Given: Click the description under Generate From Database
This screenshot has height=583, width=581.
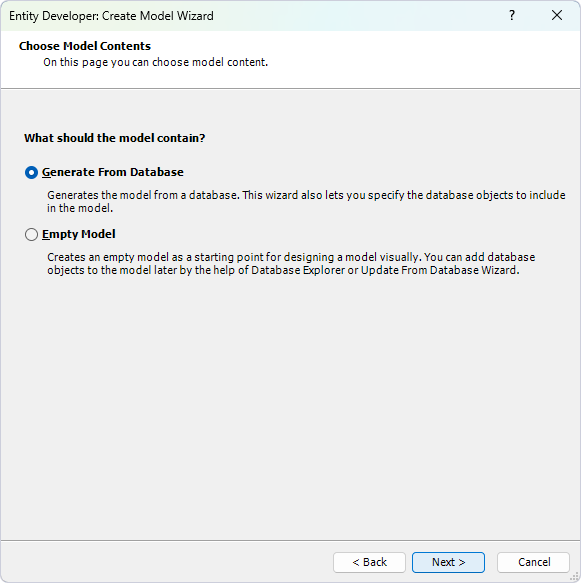Looking at the screenshot, I should (306, 202).
